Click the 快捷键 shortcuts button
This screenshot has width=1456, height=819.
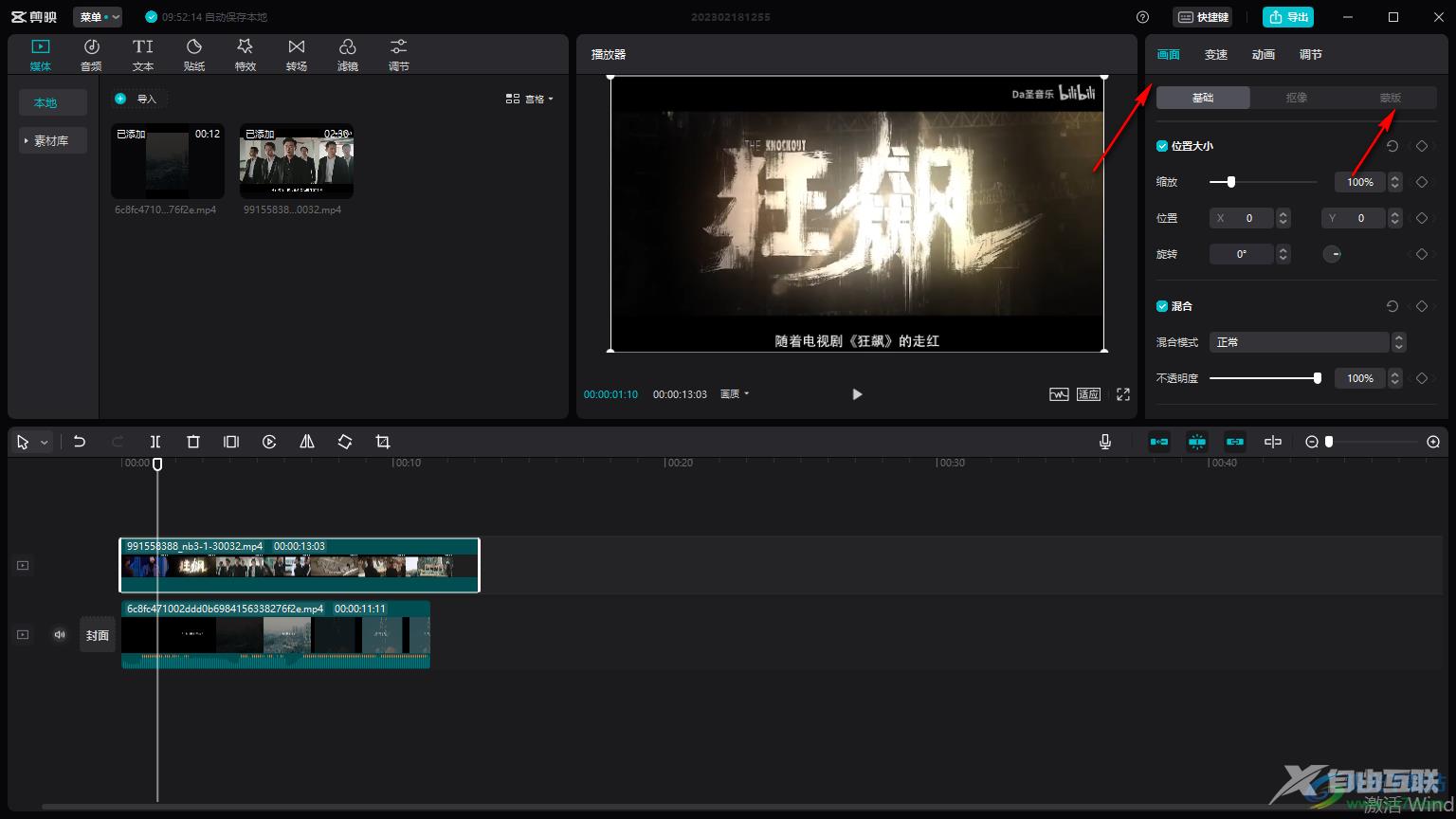coord(1203,17)
